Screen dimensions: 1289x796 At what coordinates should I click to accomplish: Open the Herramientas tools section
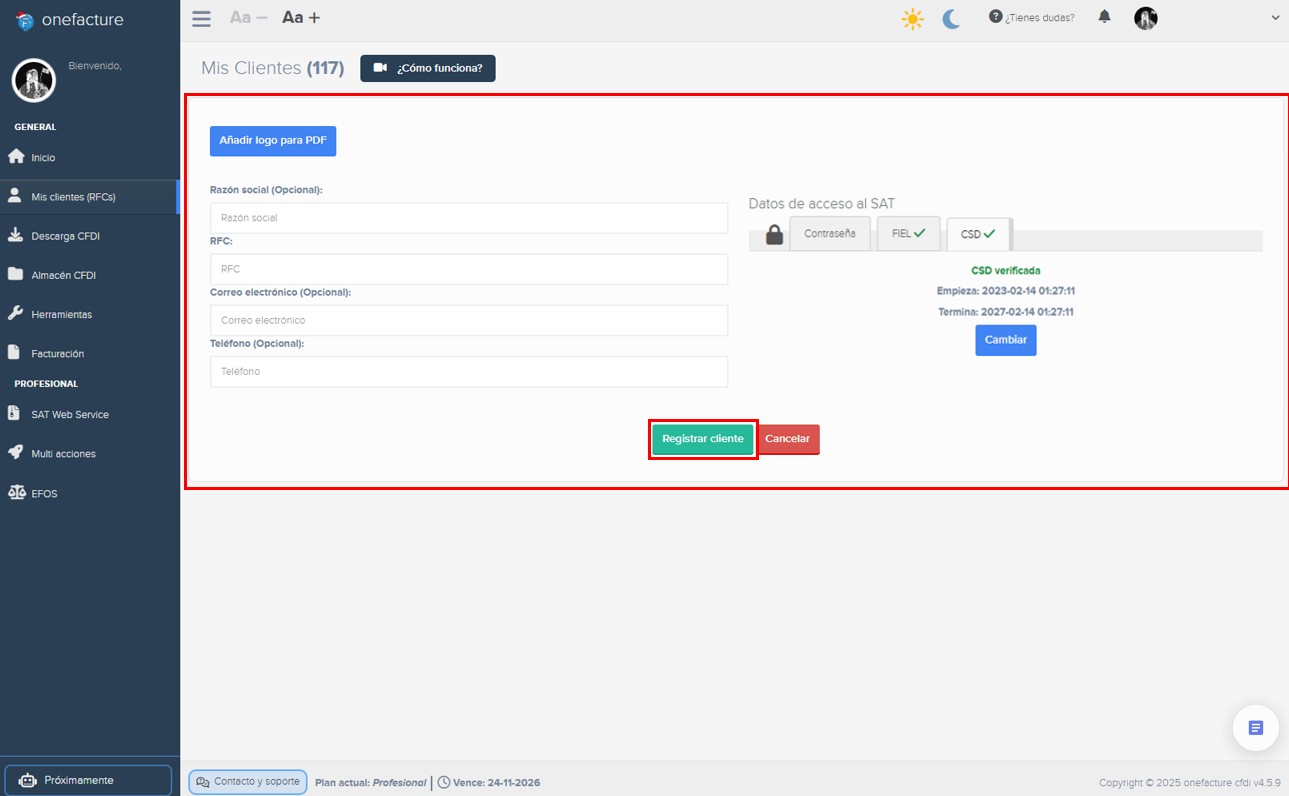(x=60, y=313)
